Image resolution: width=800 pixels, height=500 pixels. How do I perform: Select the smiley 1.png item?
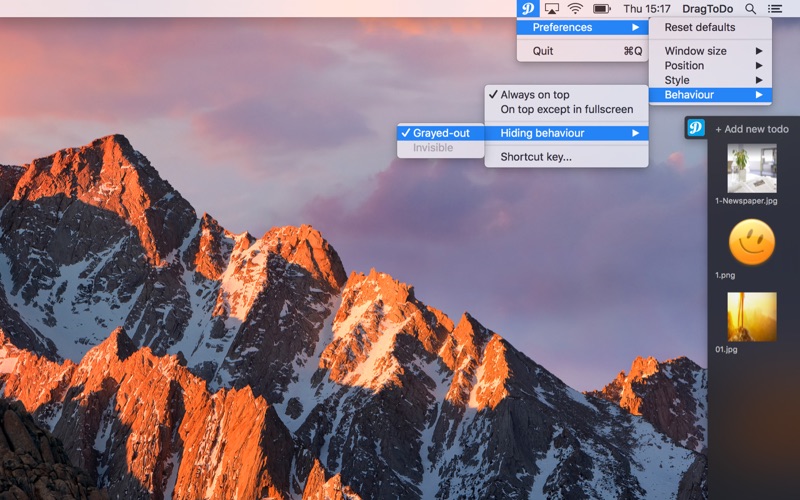click(x=752, y=242)
